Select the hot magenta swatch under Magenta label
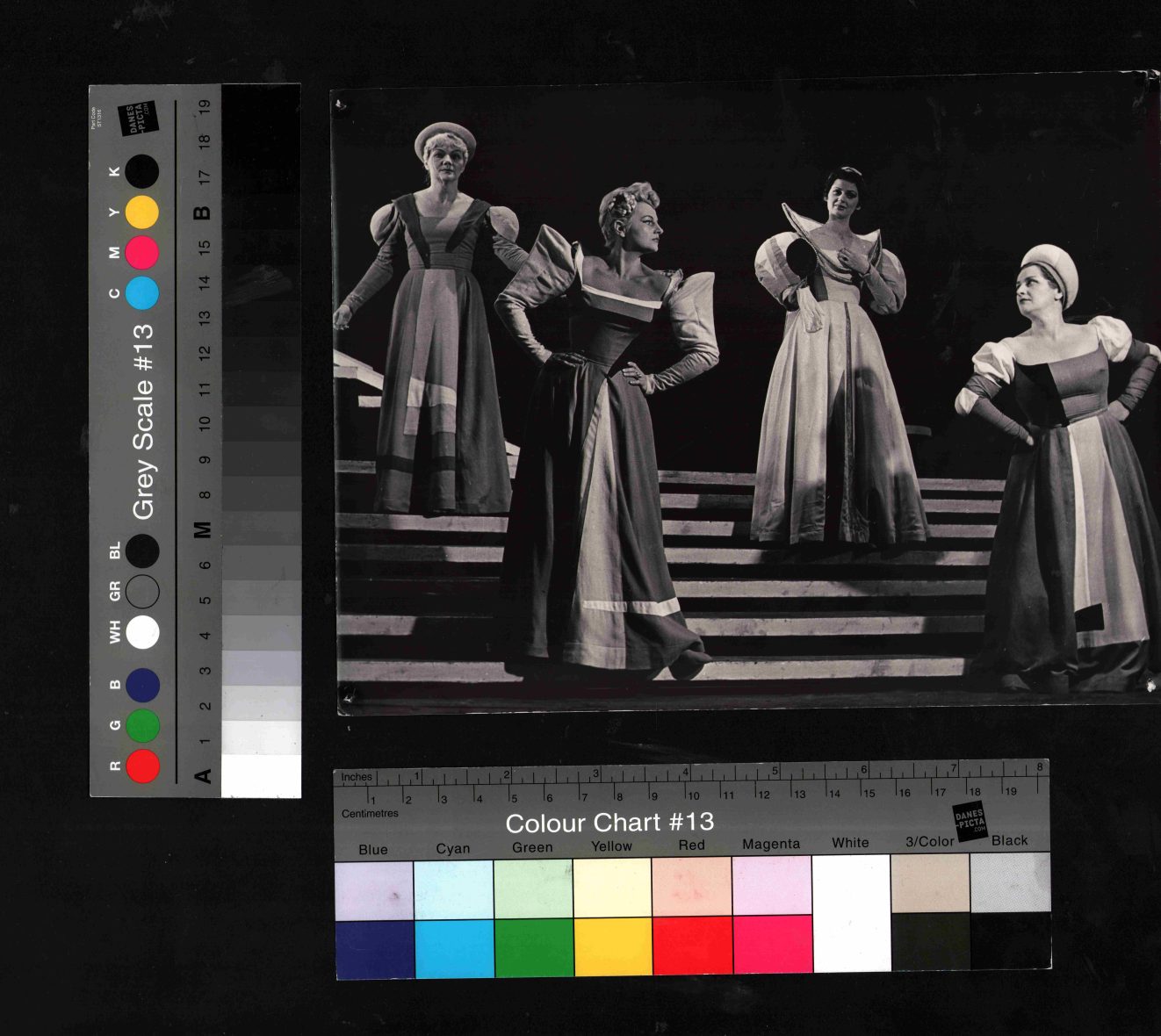1161x1036 pixels. tap(772, 944)
